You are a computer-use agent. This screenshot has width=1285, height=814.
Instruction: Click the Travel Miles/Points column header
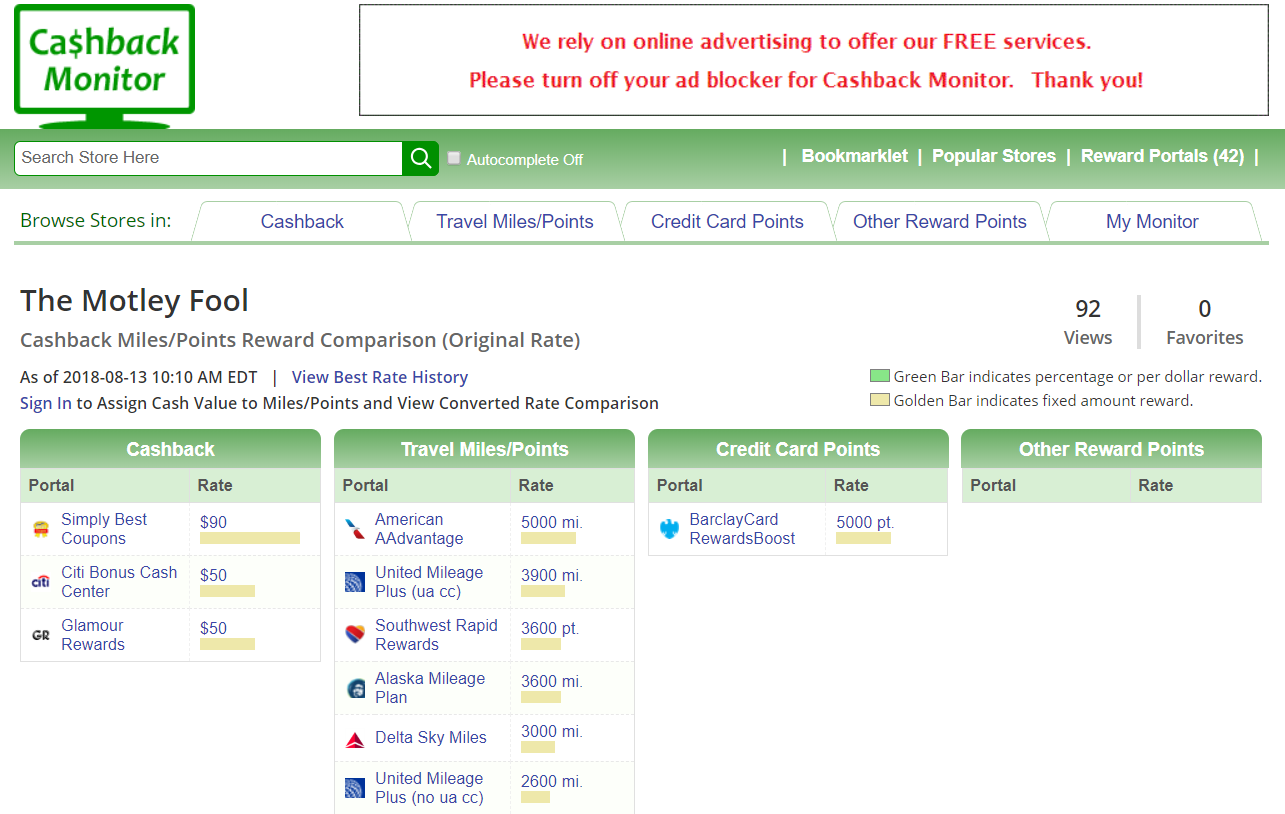tap(484, 449)
